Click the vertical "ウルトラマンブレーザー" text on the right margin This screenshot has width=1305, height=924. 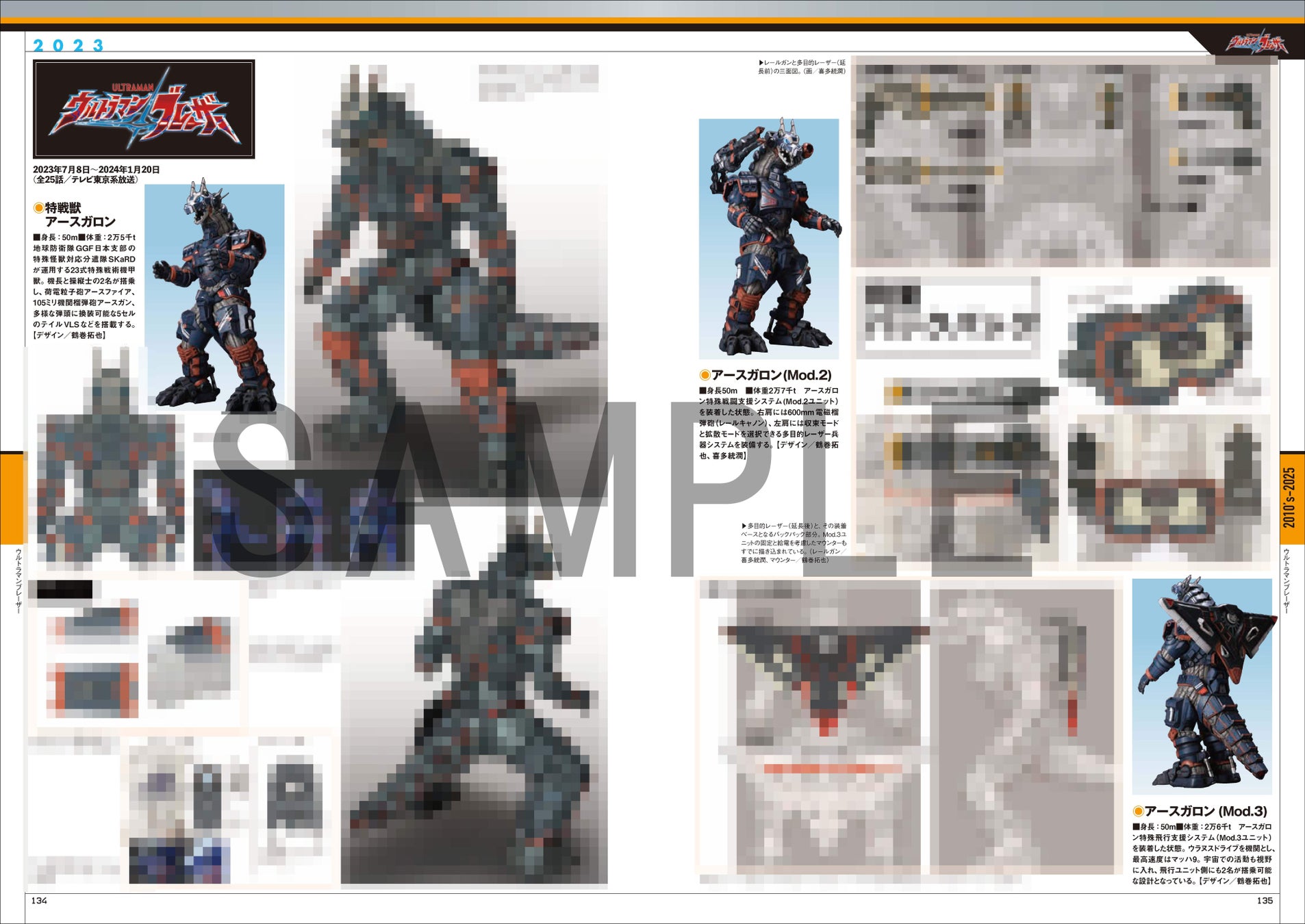[1286, 580]
